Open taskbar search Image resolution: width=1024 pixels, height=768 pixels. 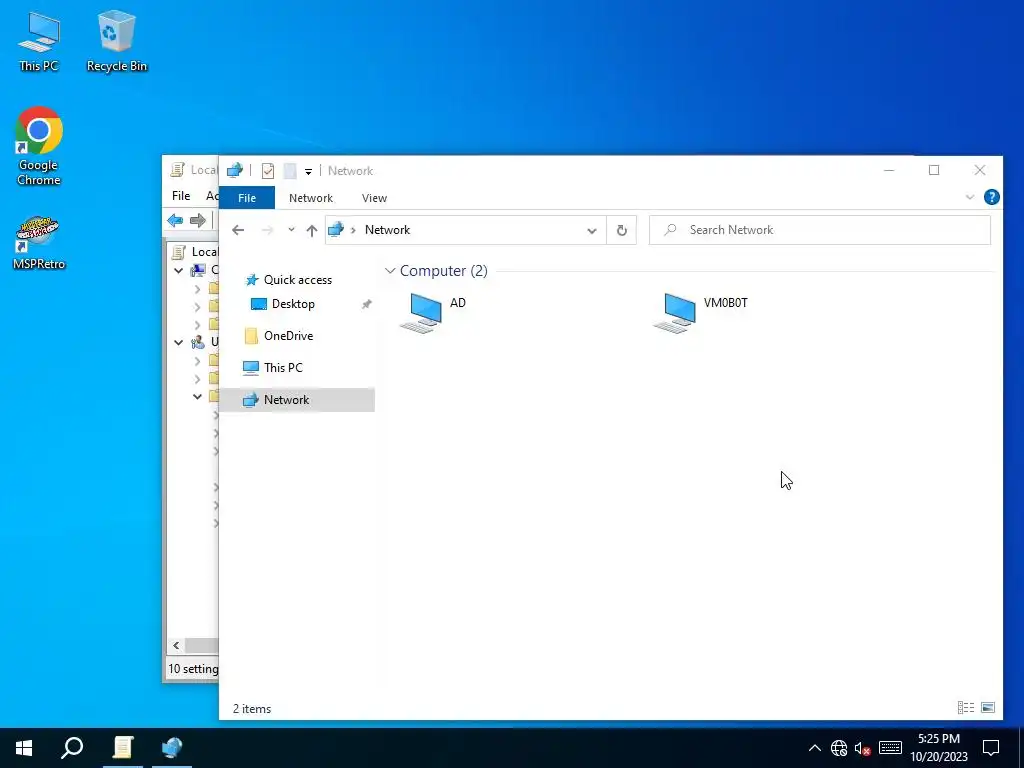(72, 747)
